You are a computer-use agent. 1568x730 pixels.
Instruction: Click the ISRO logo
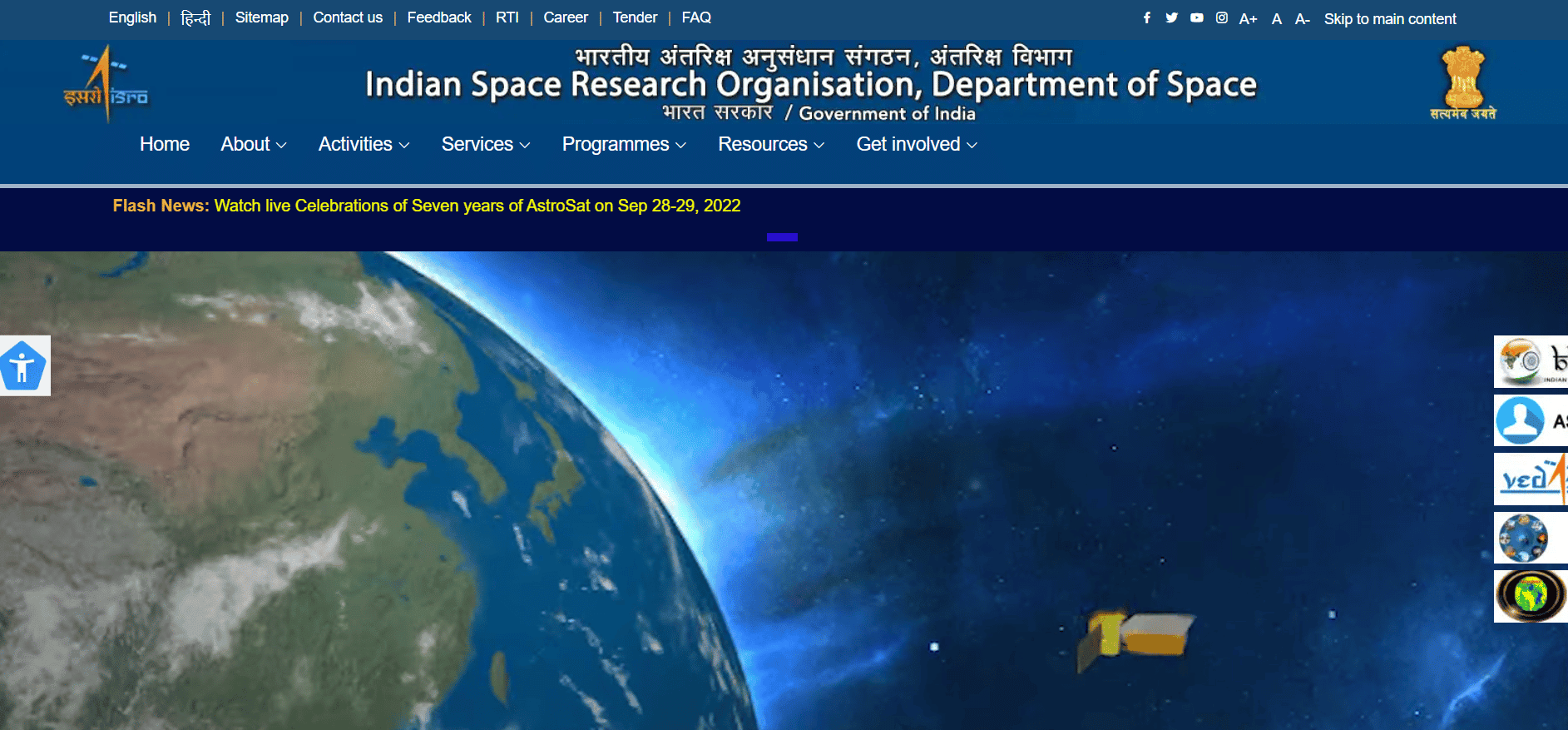pos(106,84)
